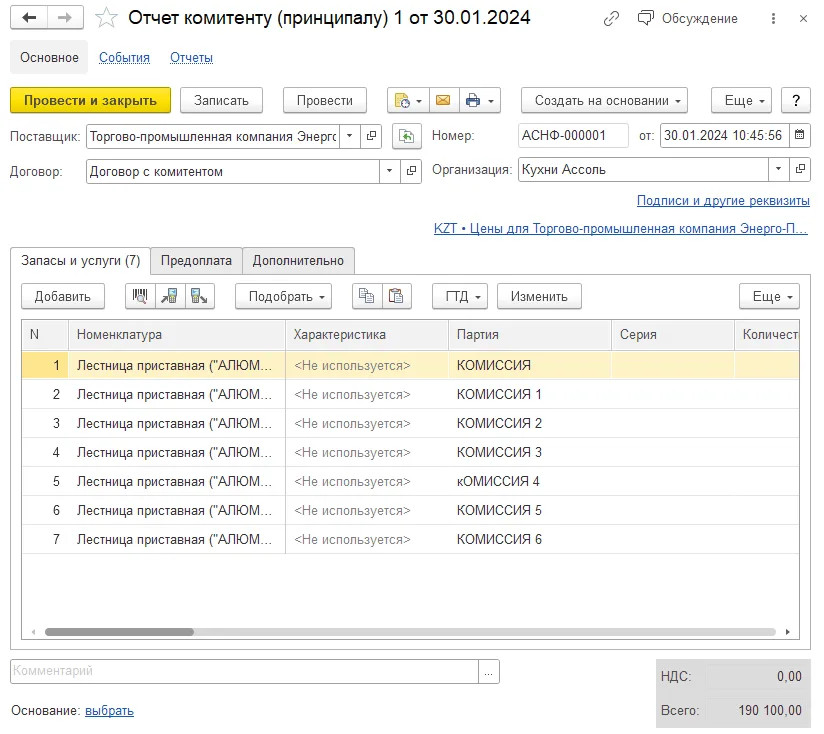Open the Подобрать dropdown menu

click(284, 296)
